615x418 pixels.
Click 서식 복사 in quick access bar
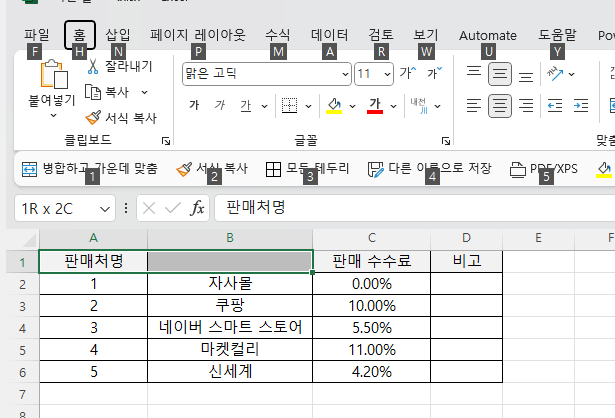[212, 169]
